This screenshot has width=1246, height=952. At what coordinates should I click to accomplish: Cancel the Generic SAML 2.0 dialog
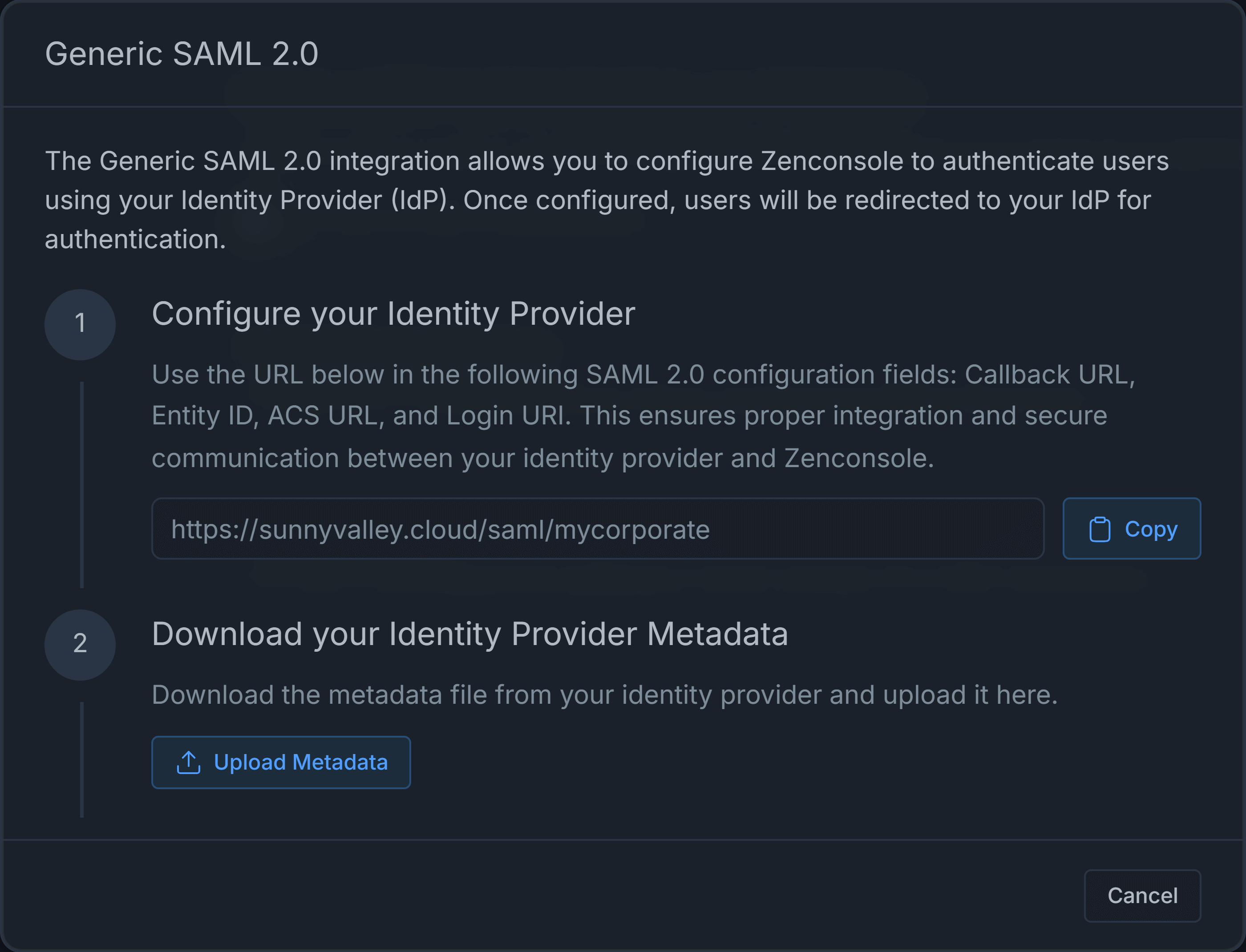click(1142, 896)
